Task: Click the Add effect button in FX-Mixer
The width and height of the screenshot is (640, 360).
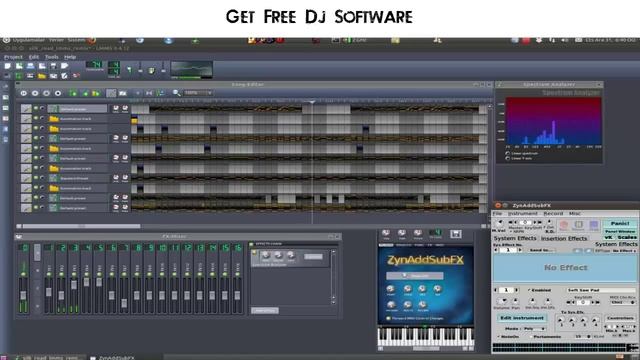Action: click(x=265, y=311)
